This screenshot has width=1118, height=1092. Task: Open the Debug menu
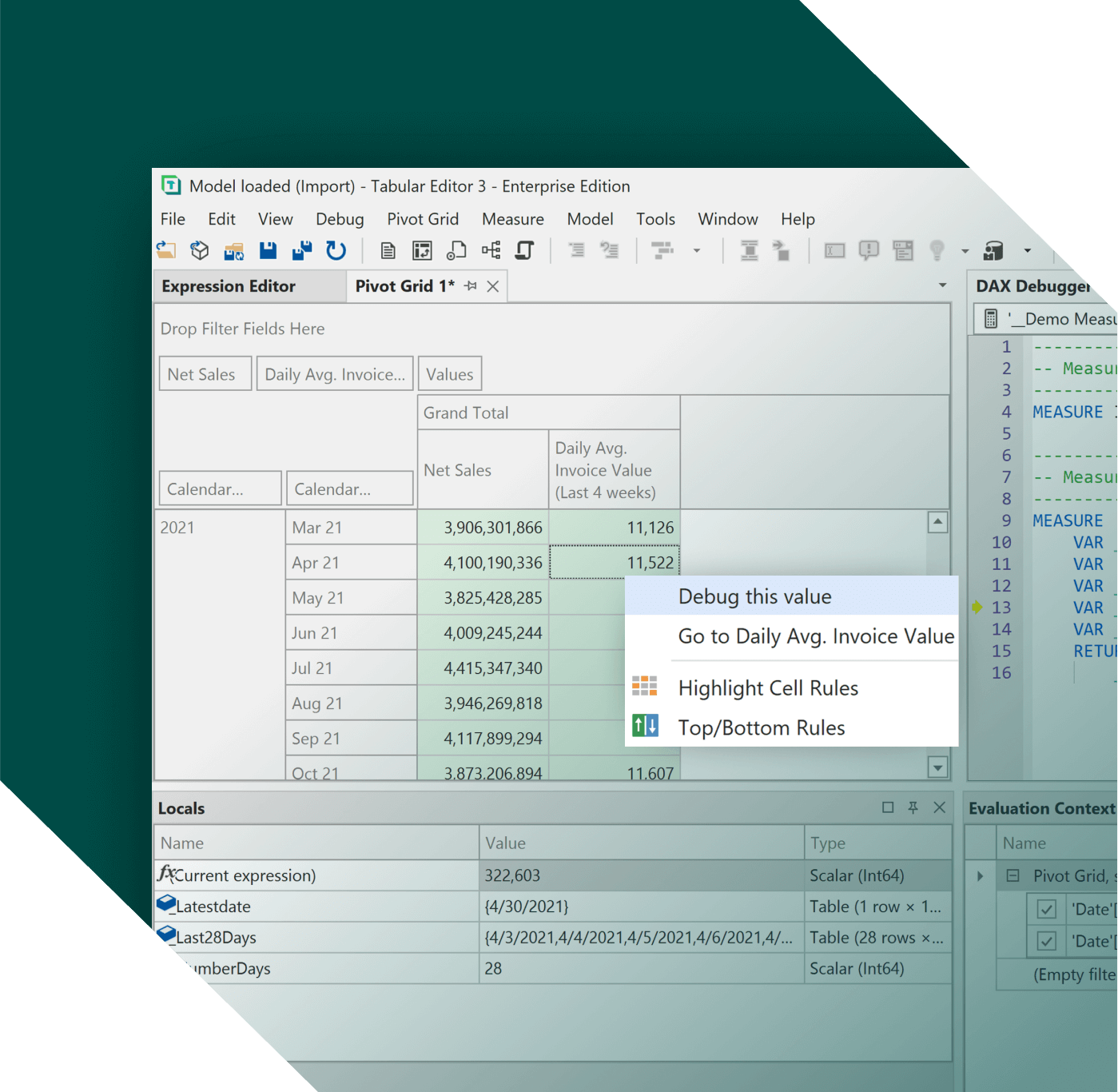[340, 219]
